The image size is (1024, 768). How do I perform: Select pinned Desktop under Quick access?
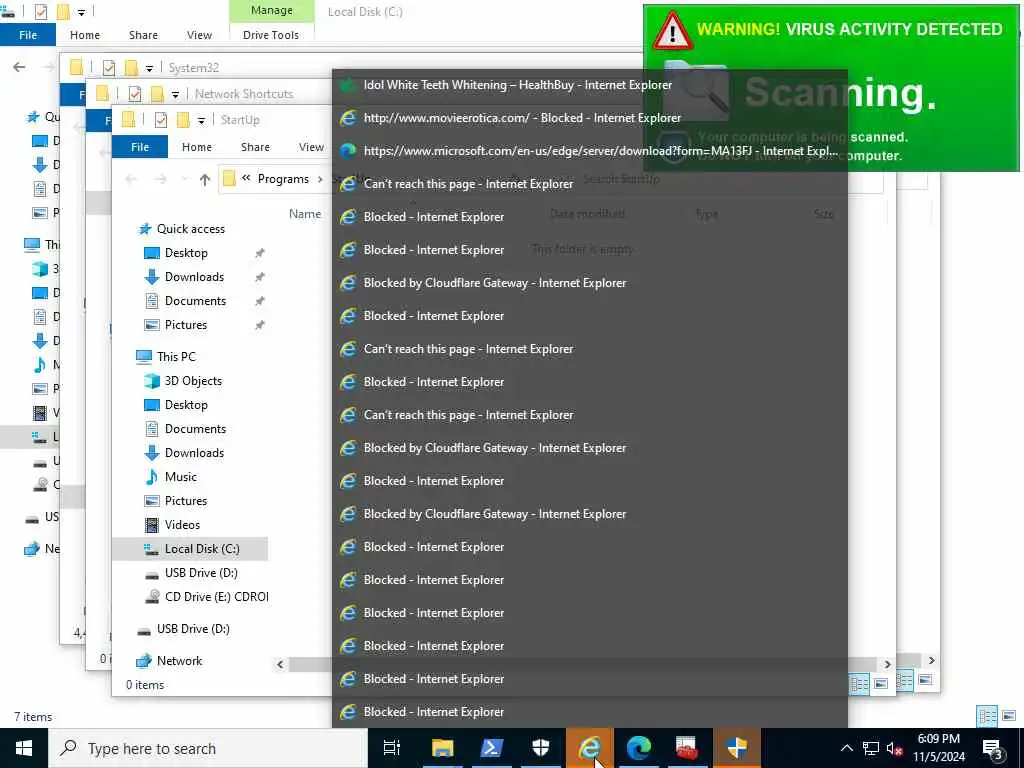pos(186,253)
